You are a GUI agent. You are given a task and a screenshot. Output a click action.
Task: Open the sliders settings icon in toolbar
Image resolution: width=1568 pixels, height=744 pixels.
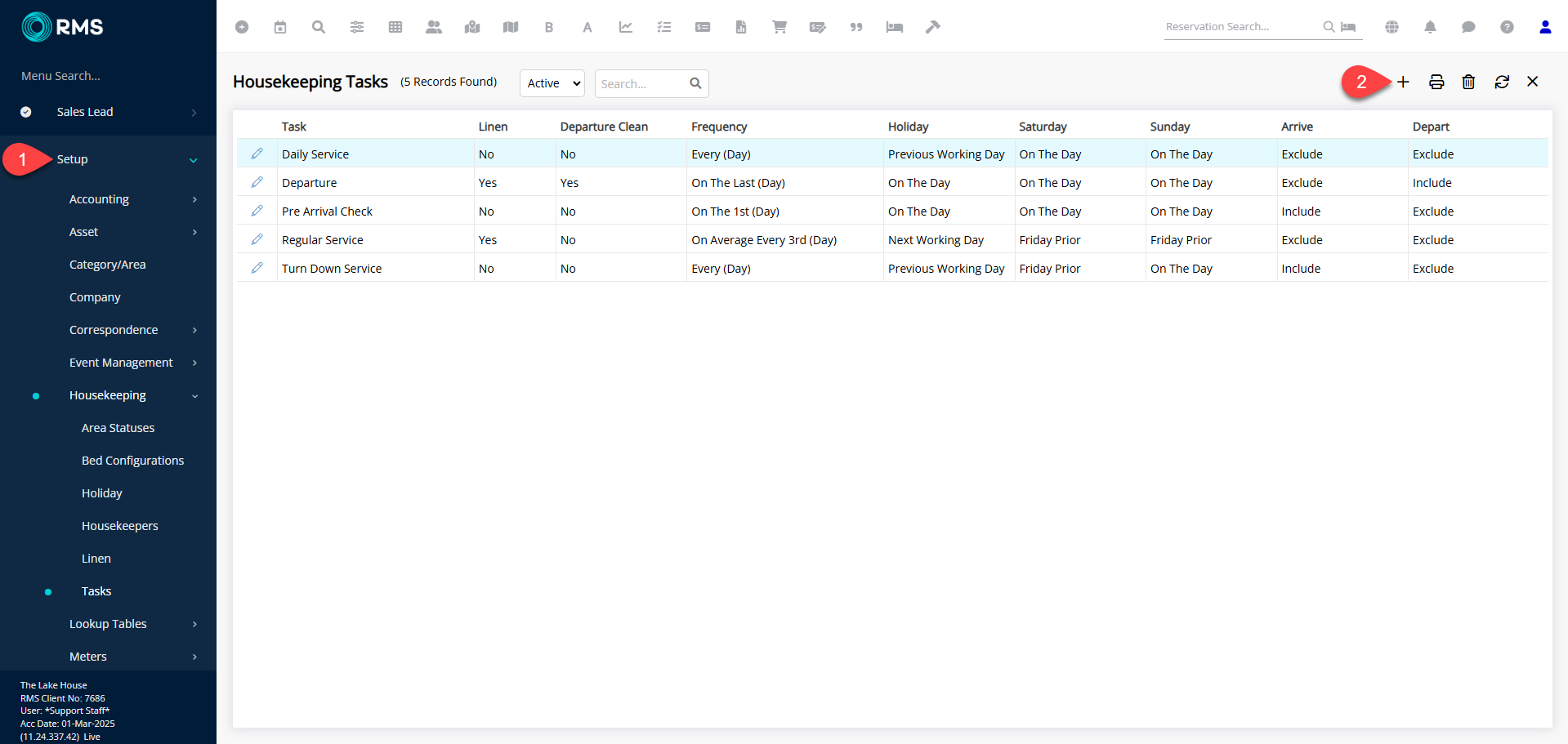[357, 27]
